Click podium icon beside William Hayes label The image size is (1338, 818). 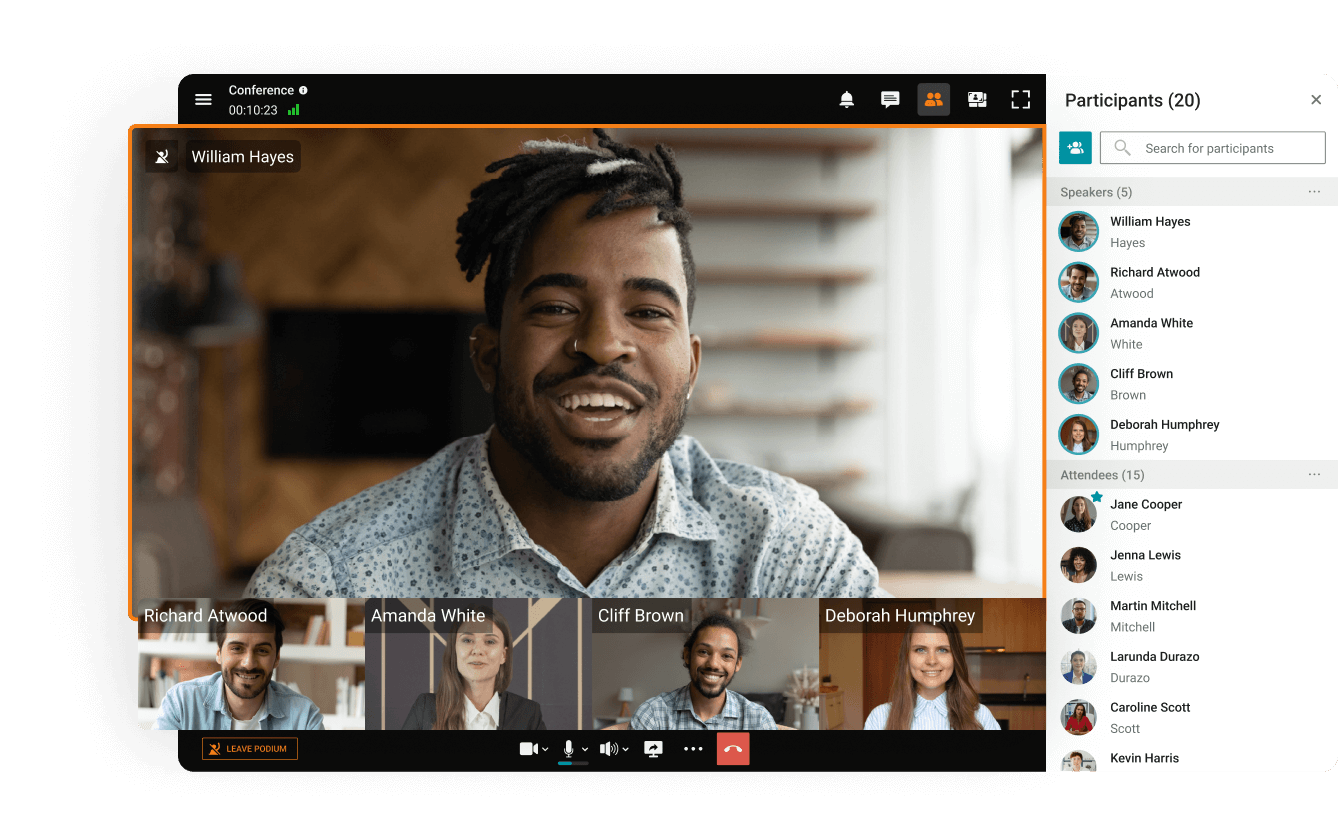pyautogui.click(x=162, y=157)
